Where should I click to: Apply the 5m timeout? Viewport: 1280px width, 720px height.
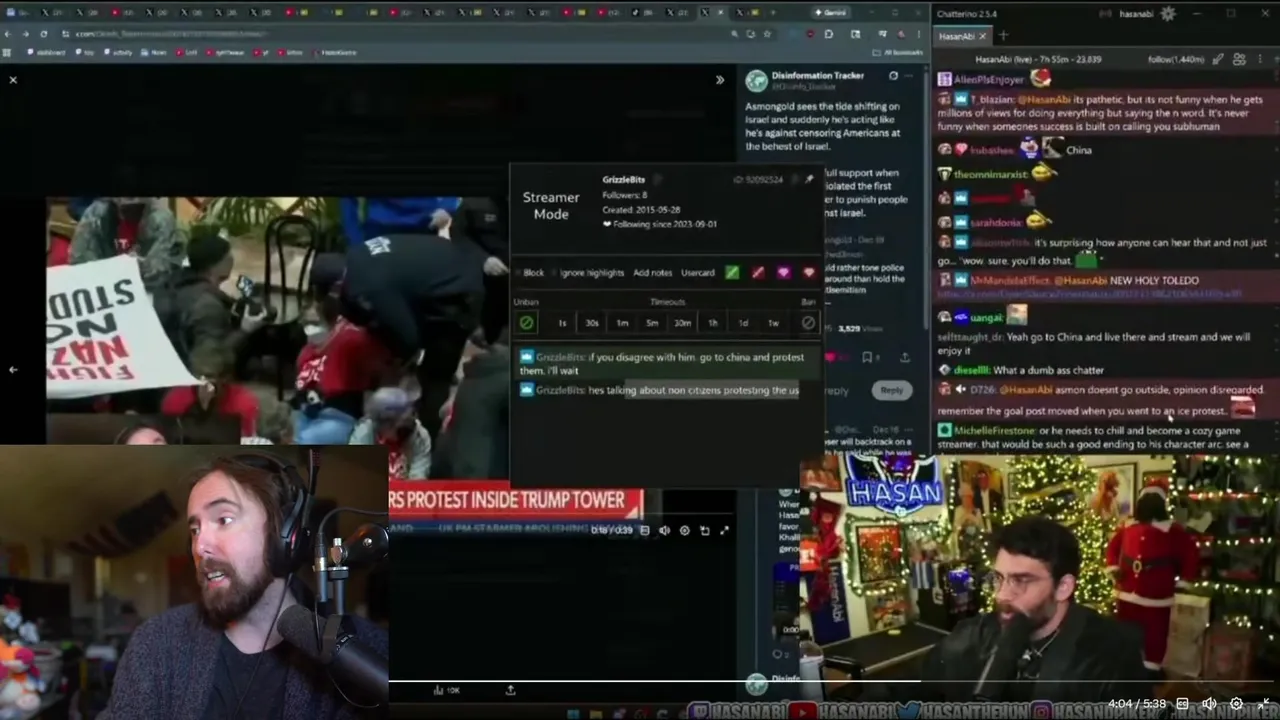652,322
